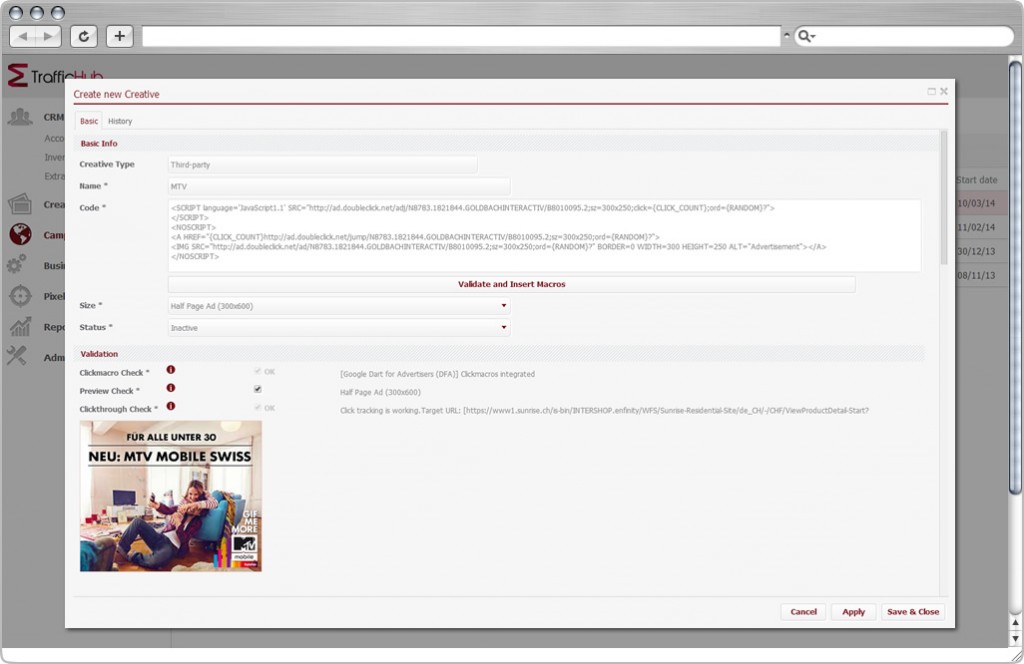The height and width of the screenshot is (664, 1024).
Task: Click the Clickmacros integrated result text
Action: click(x=437, y=374)
